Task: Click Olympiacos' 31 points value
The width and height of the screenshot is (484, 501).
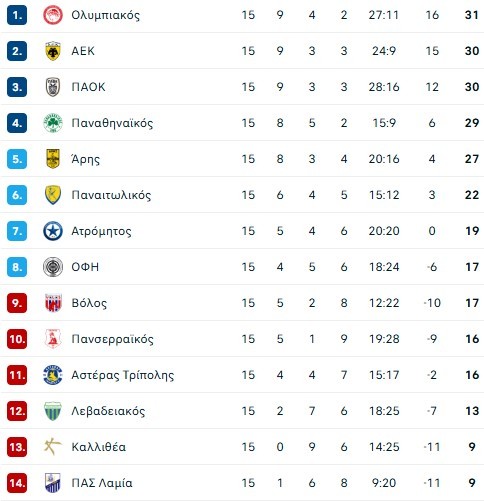Action: [x=472, y=15]
